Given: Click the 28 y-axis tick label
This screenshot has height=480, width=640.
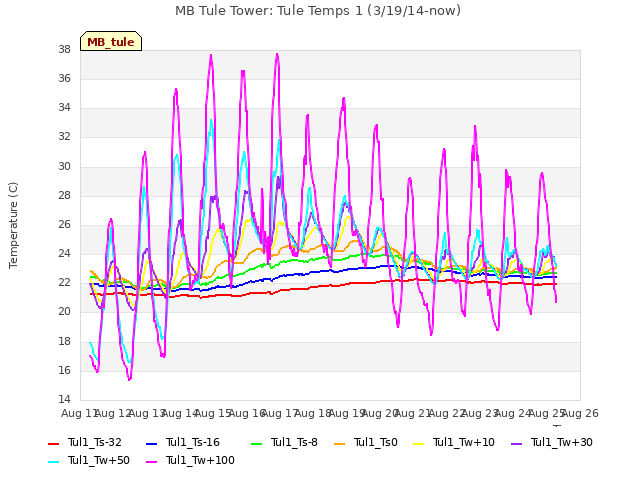Looking at the screenshot, I should click(x=64, y=196).
